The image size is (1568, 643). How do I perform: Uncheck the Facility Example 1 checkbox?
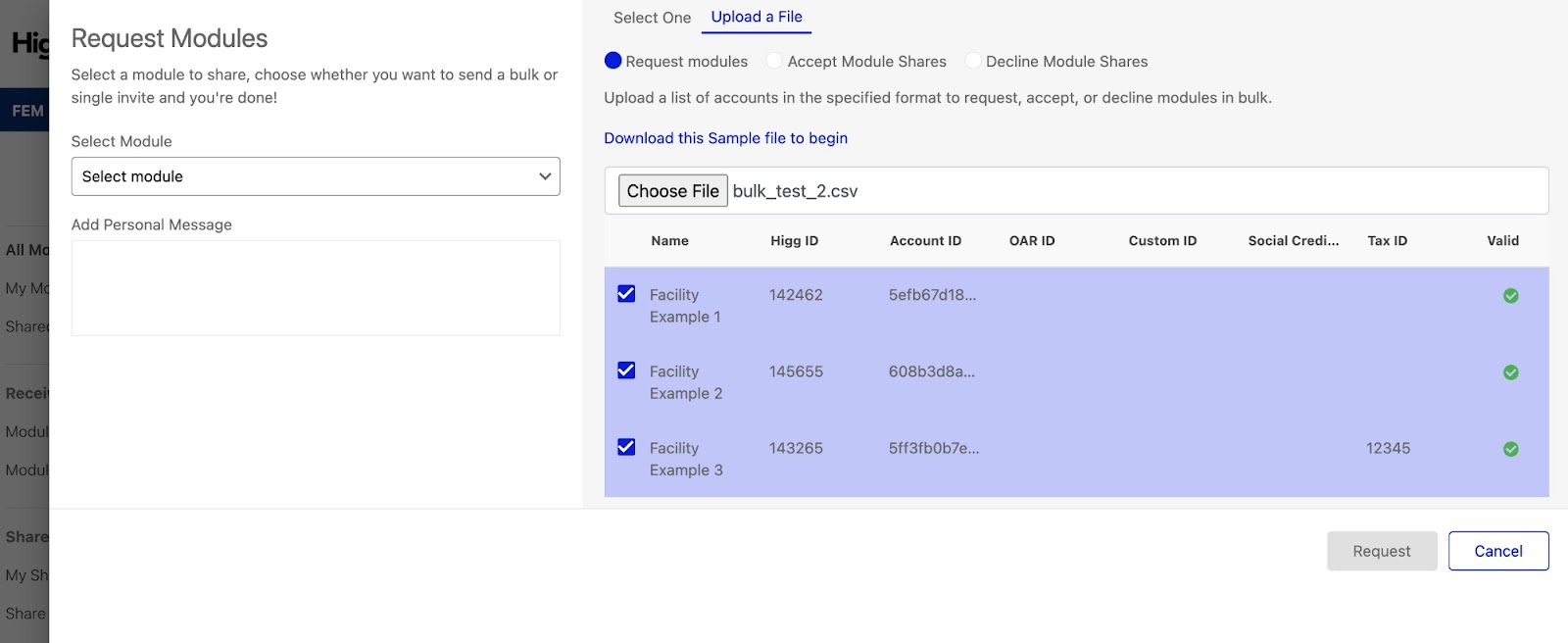click(x=626, y=294)
